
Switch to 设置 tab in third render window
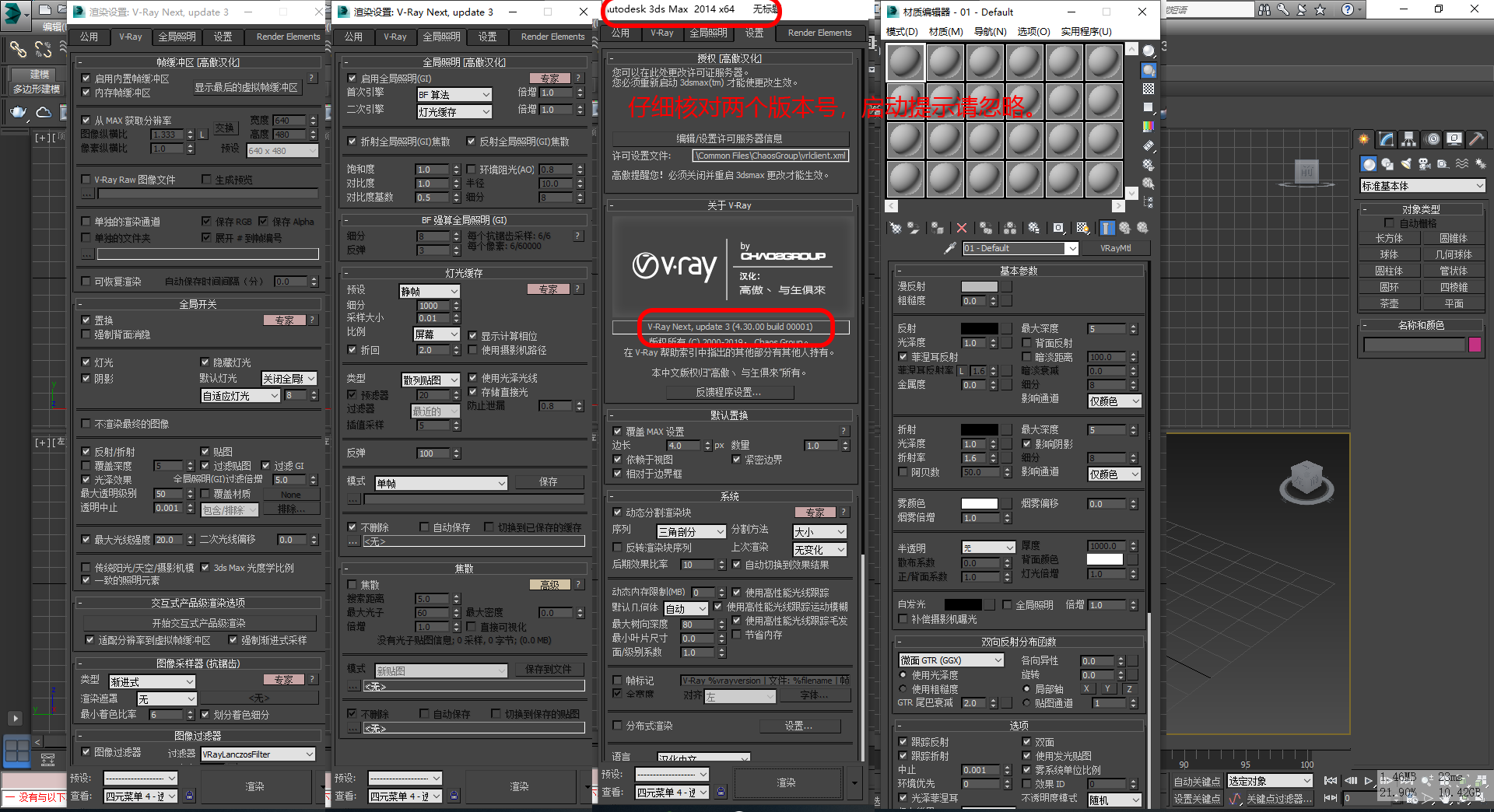pyautogui.click(x=754, y=33)
